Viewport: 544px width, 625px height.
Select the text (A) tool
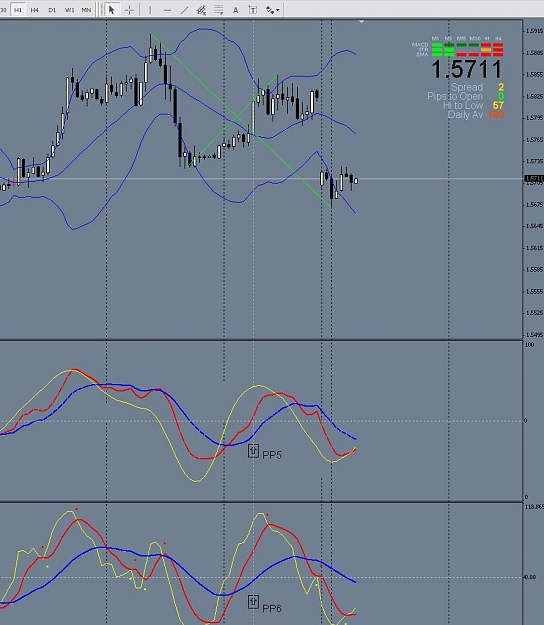pyautogui.click(x=236, y=10)
